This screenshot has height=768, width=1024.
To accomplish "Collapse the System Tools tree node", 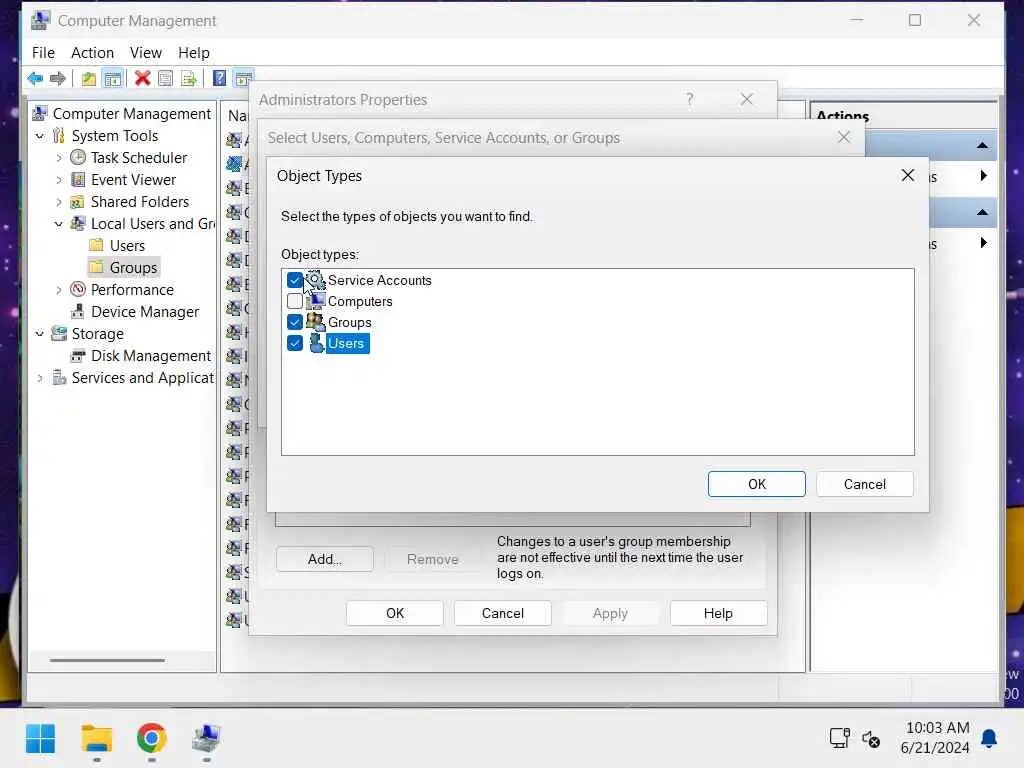I will [x=40, y=136].
